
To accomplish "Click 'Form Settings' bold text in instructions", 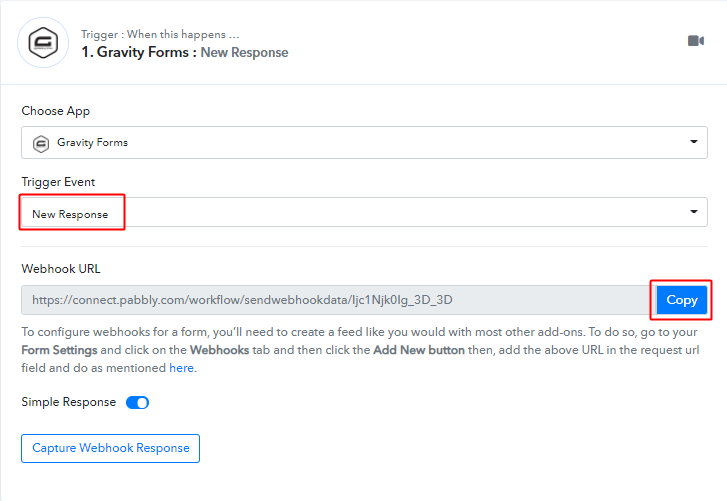I will coord(59,350).
